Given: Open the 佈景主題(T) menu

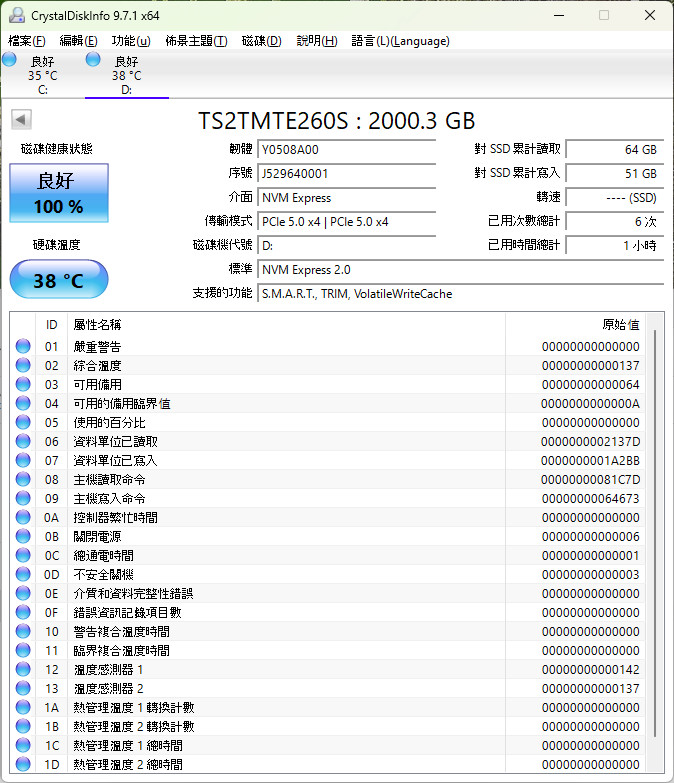Looking at the screenshot, I should 196,41.
